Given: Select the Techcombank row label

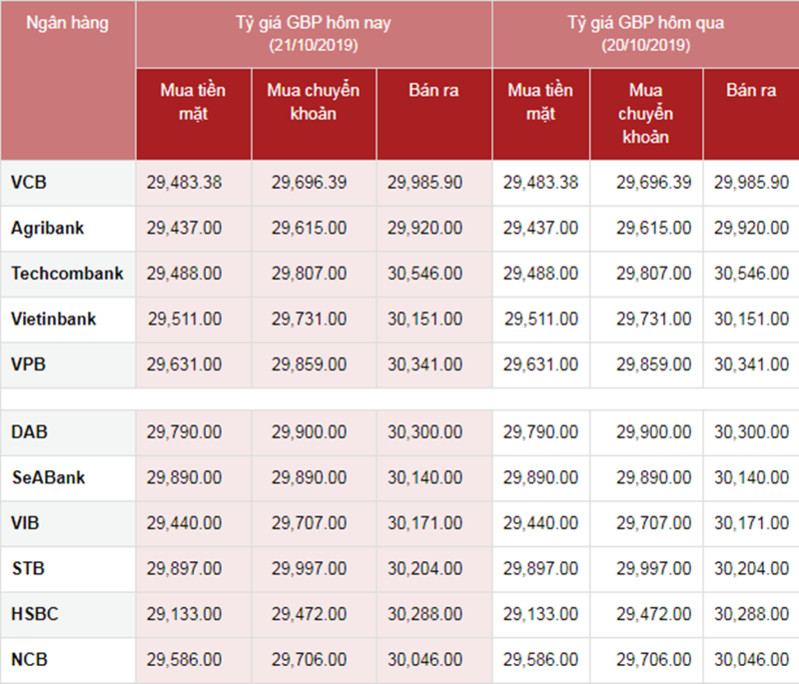Looking at the screenshot, I should (x=67, y=273).
